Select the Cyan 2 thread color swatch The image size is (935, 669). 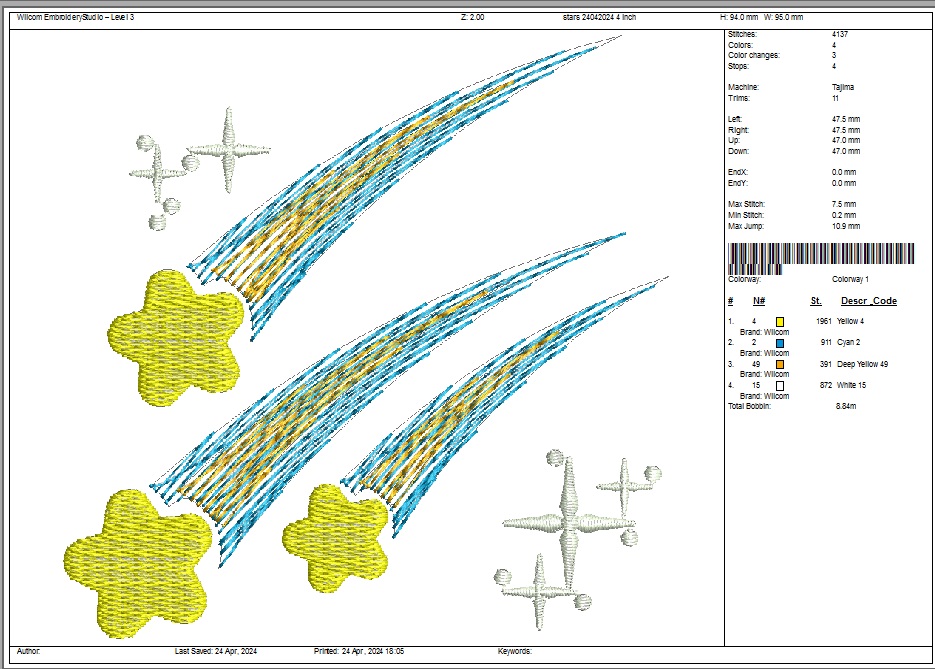(779, 343)
